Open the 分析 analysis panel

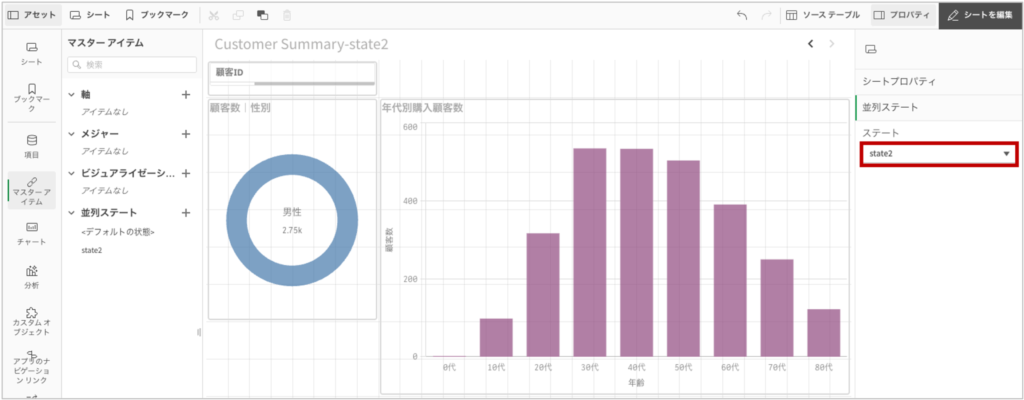31,276
